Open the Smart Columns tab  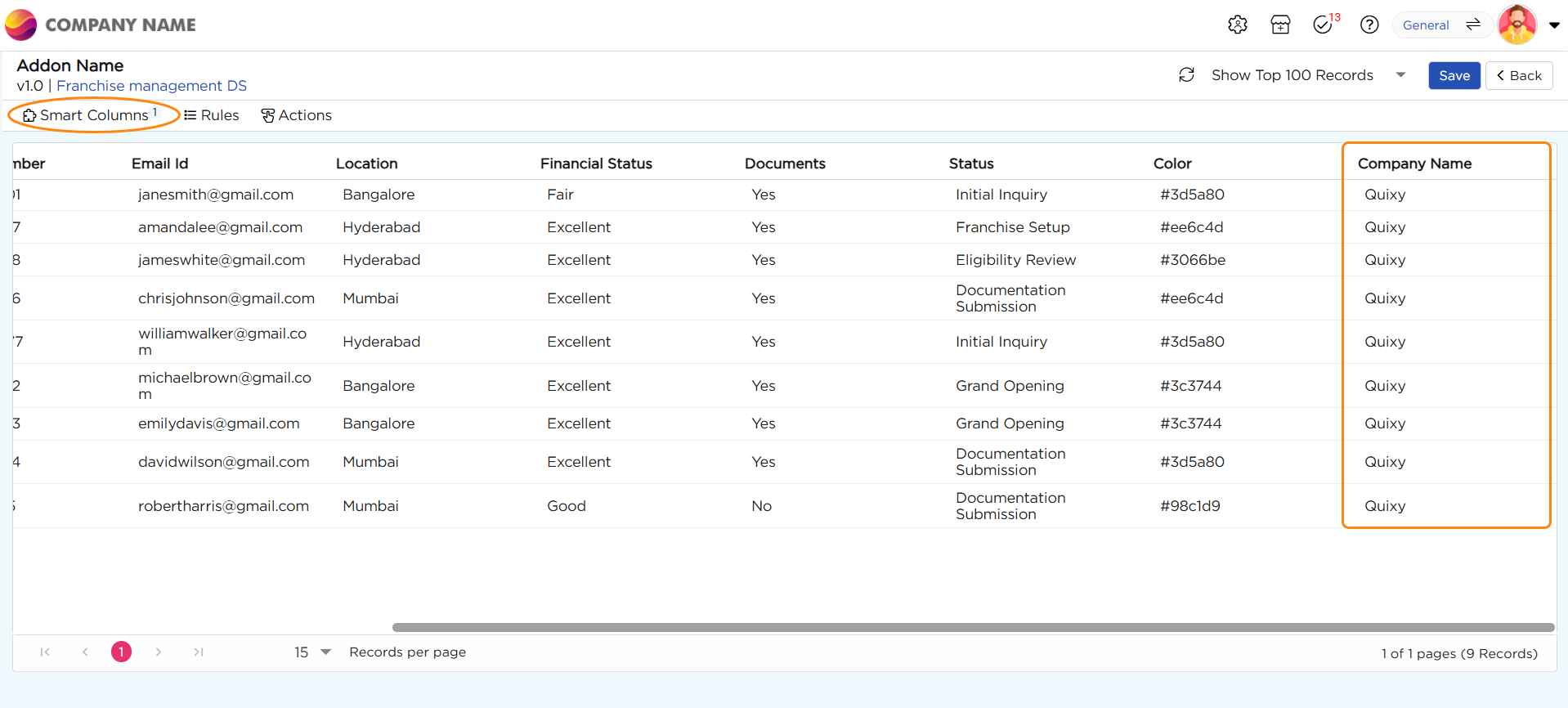coord(93,115)
